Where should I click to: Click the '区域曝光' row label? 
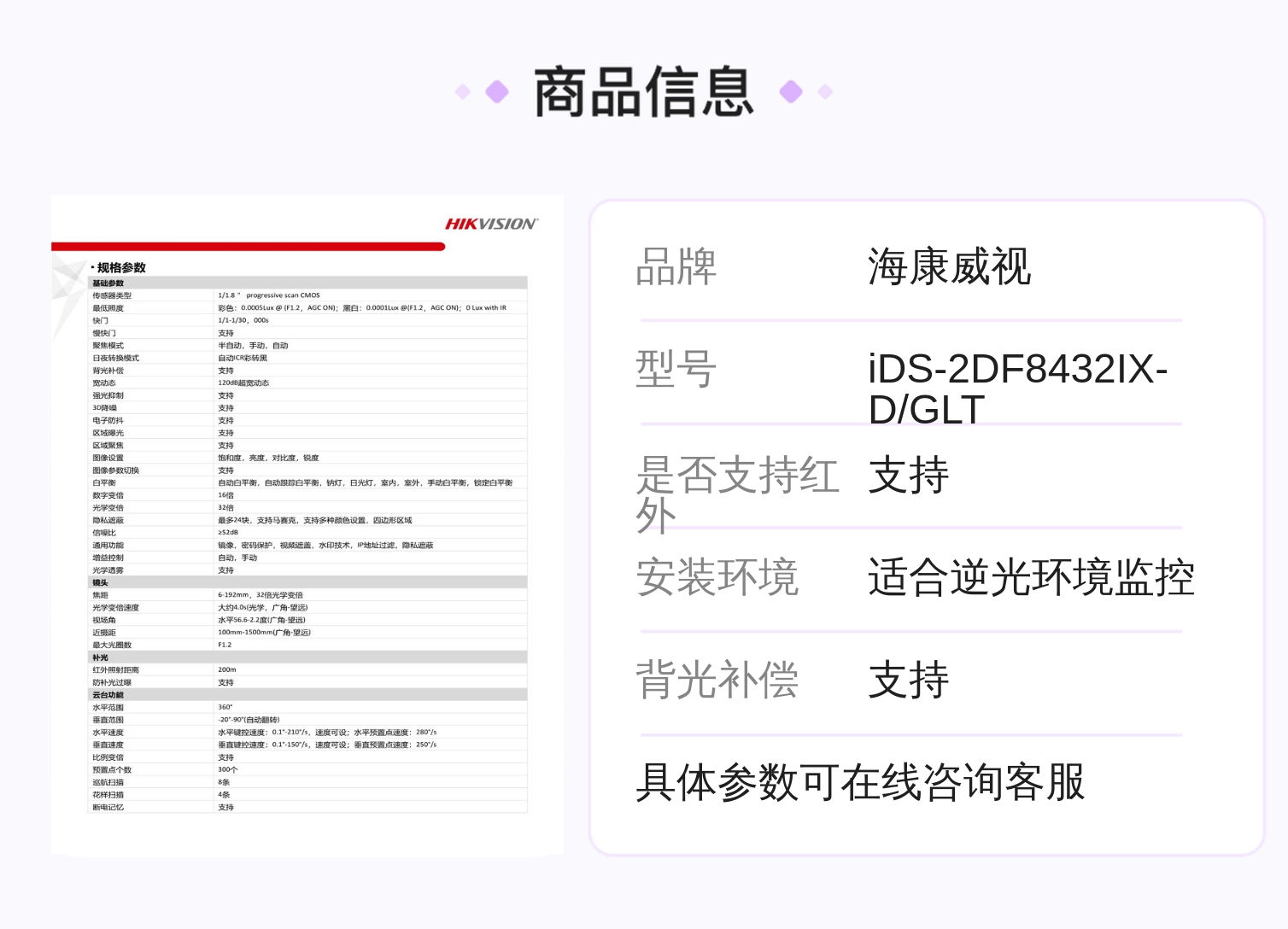click(x=108, y=433)
